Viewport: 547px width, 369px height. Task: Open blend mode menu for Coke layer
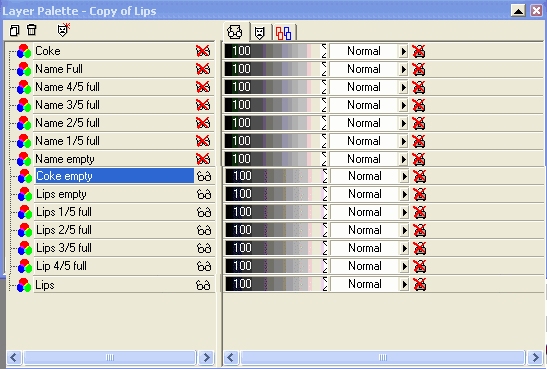[403, 51]
